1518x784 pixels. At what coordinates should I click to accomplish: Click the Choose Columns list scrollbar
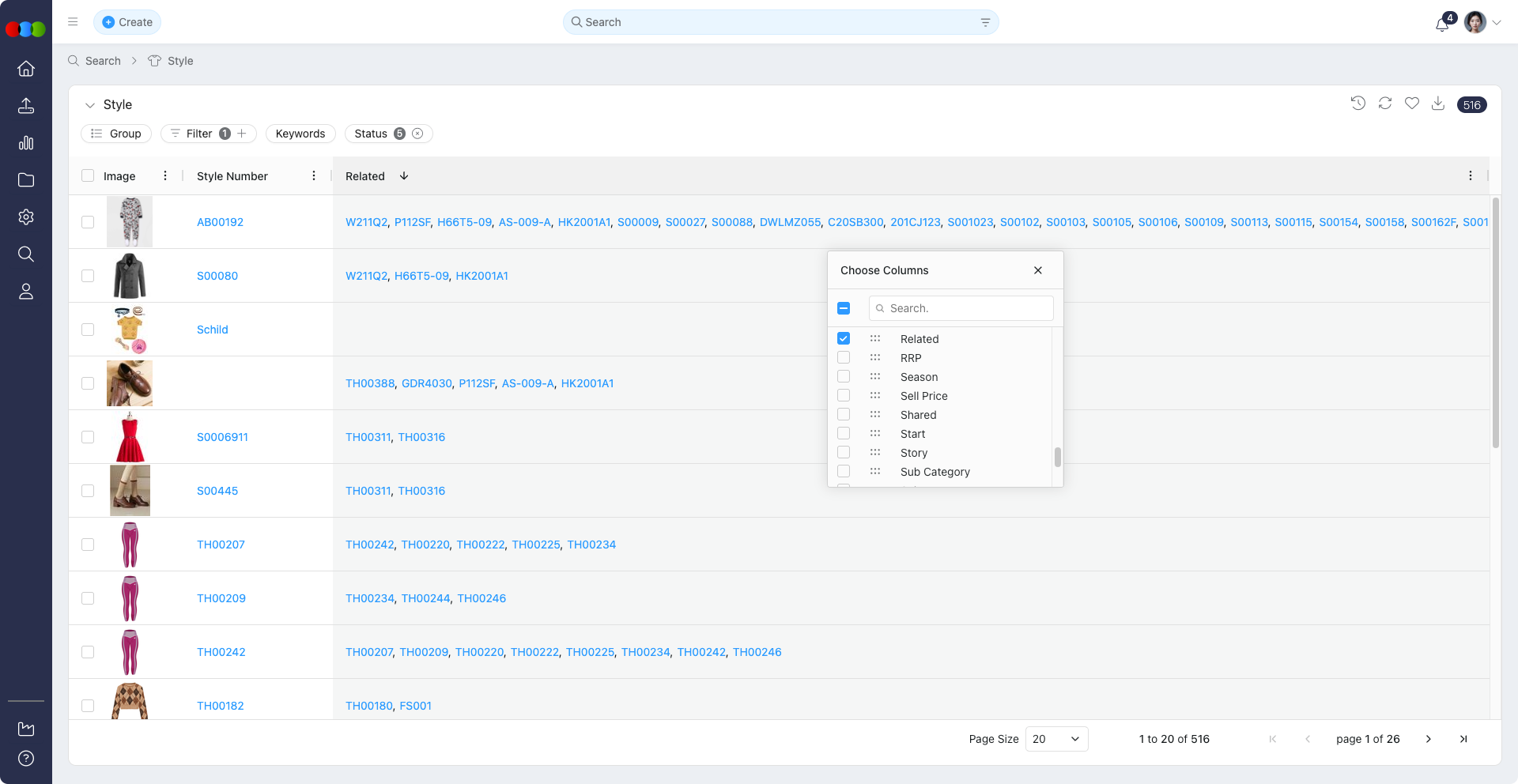(1057, 457)
